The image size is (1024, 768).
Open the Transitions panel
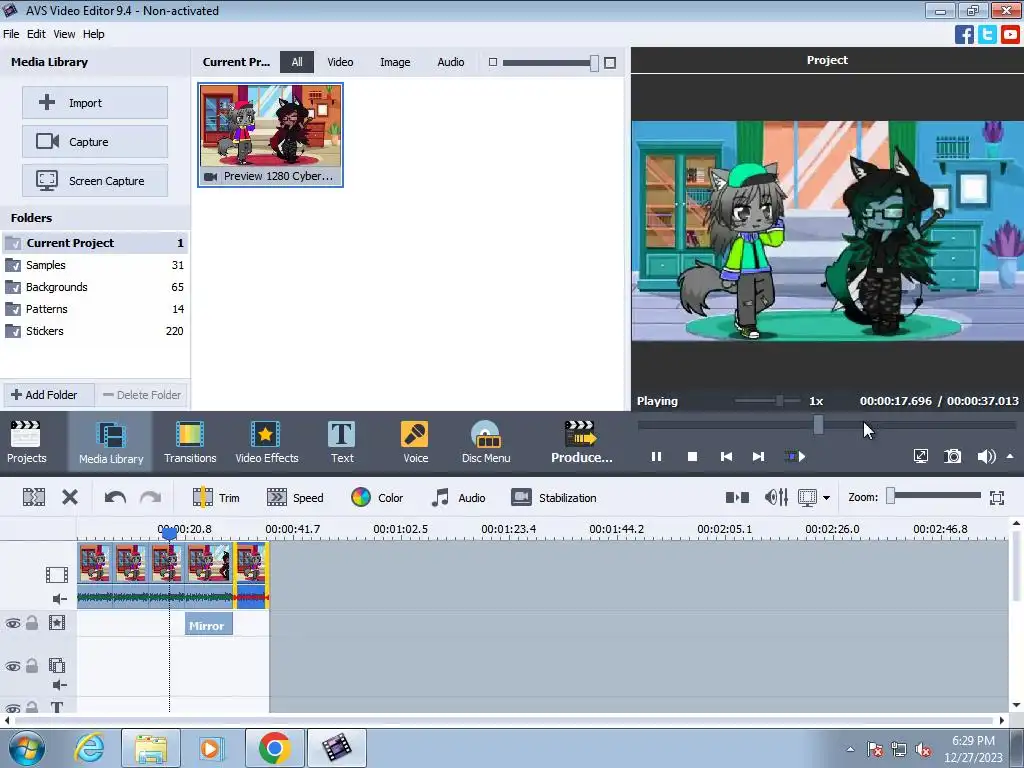point(190,442)
